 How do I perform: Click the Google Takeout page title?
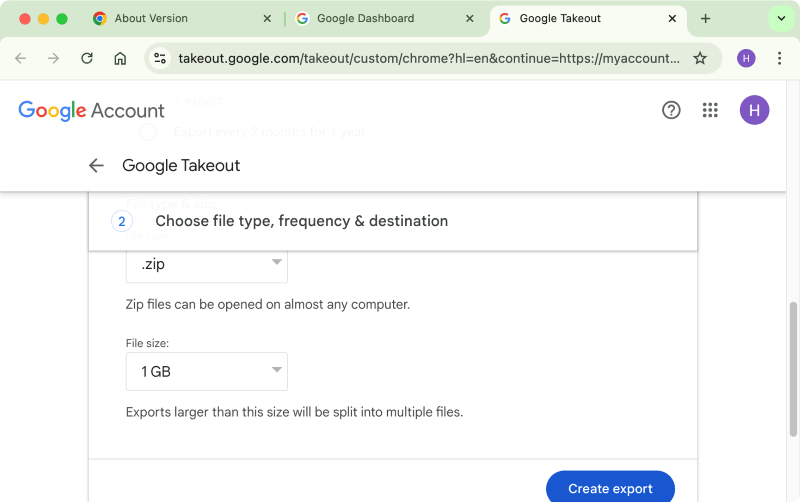coord(181,165)
